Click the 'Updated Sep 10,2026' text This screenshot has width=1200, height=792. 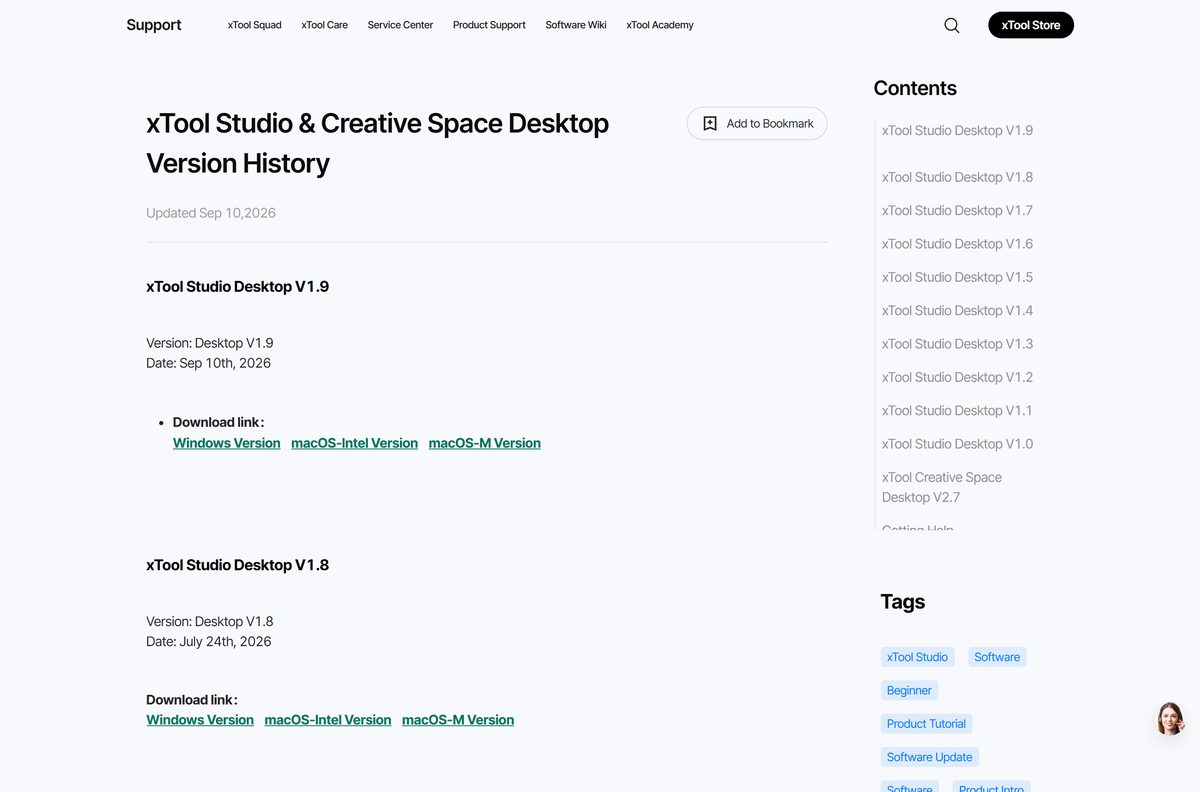(x=211, y=213)
